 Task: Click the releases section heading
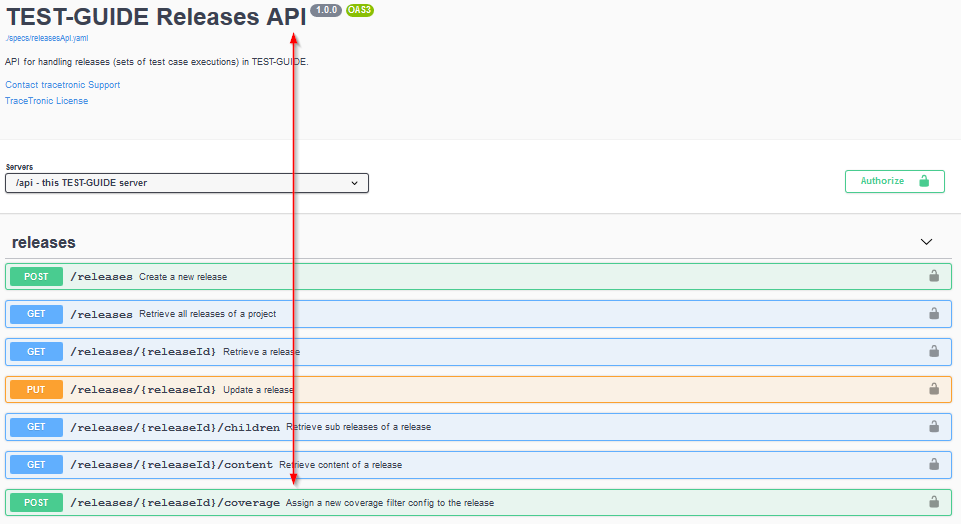pos(44,242)
